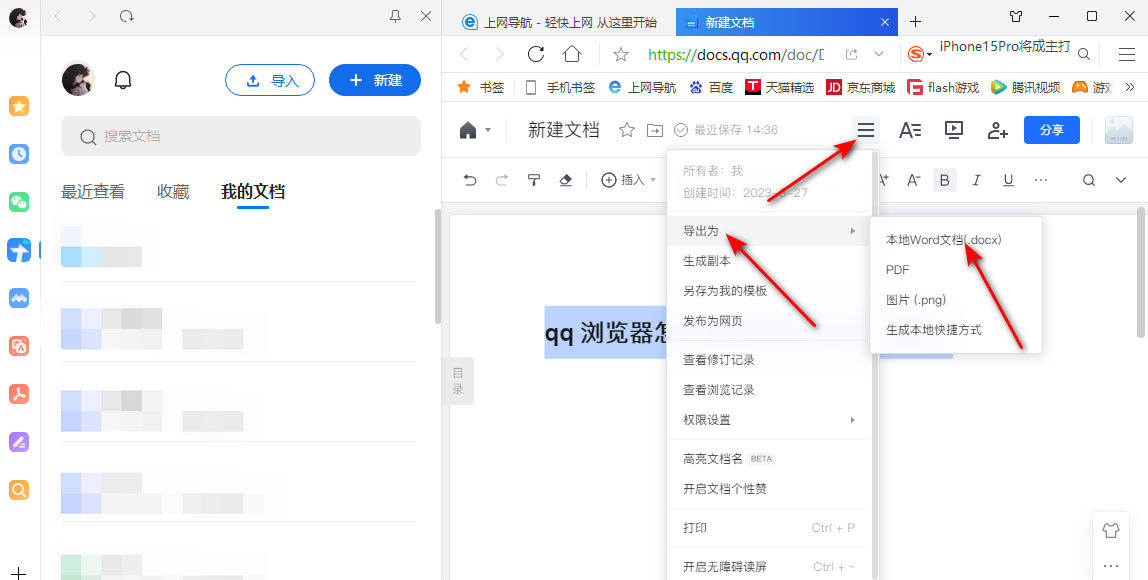Open the more formatting options ellipsis
1148x580 pixels.
click(1041, 179)
